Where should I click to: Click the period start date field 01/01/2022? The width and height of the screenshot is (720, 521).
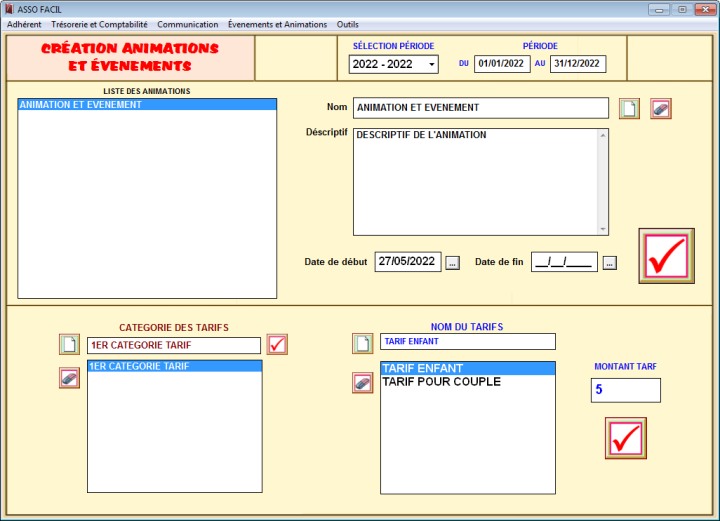click(501, 65)
